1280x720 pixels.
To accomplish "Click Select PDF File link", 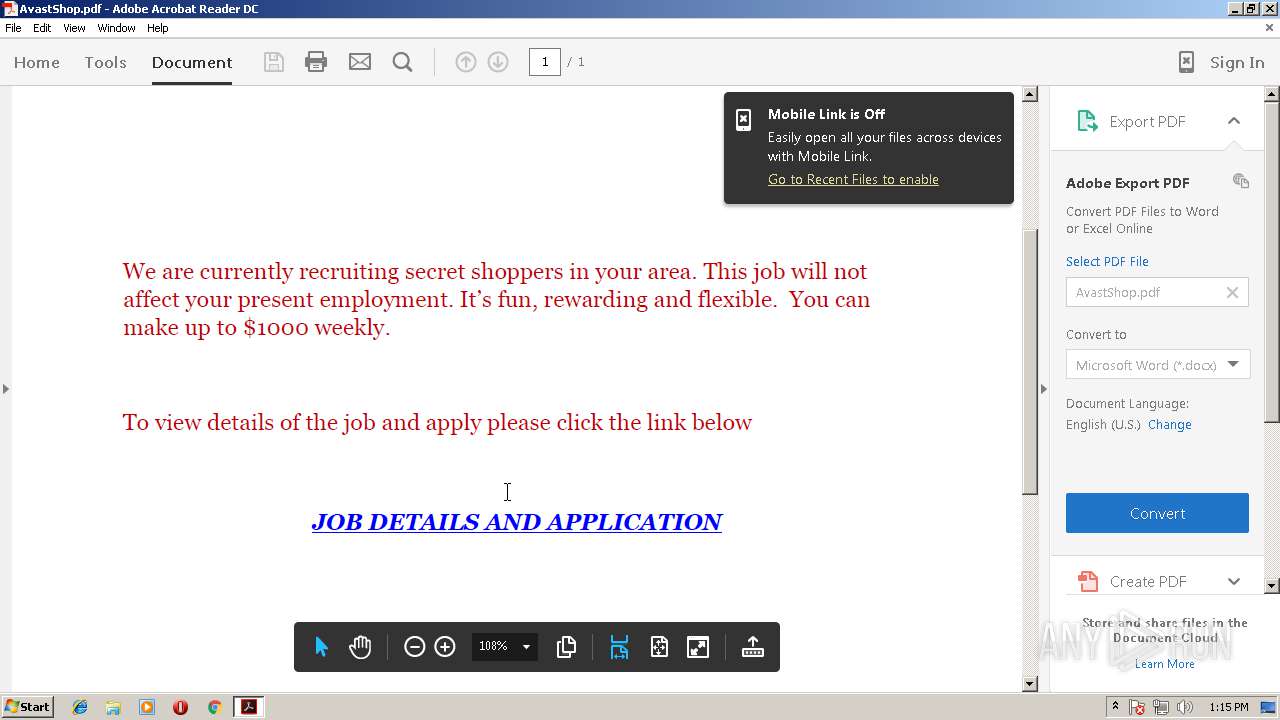I will click(x=1107, y=261).
